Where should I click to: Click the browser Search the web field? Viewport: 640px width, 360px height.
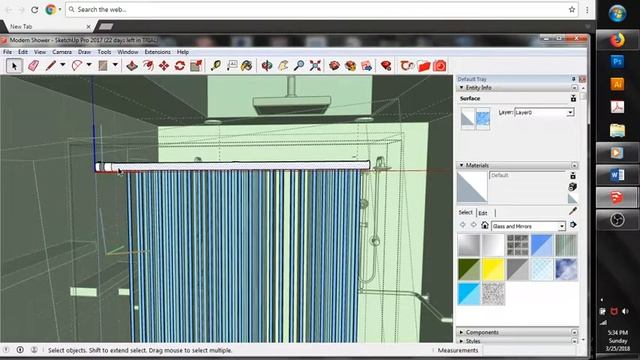pyautogui.click(x=322, y=9)
